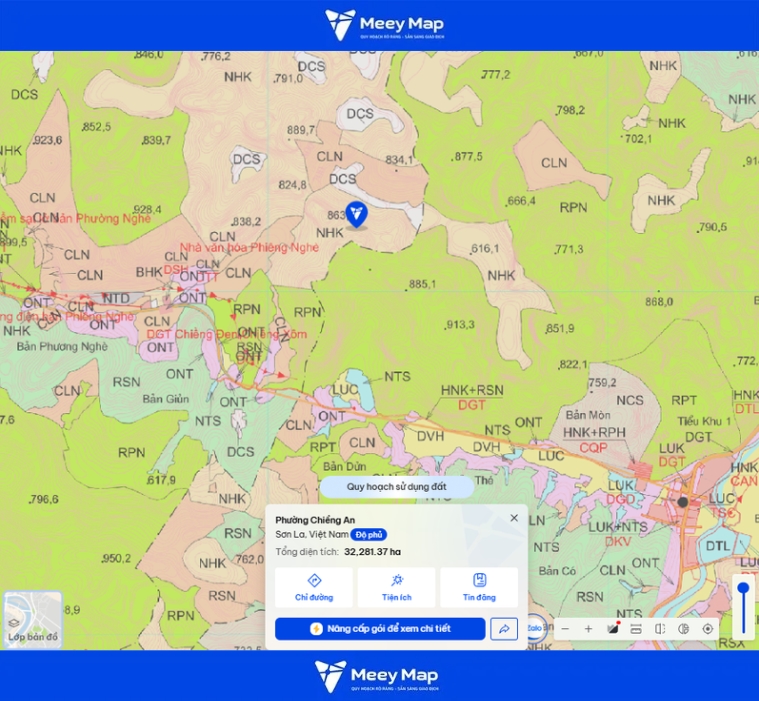Screen dimensions: 759x701
Task: Open the layer icon with red dot
Action: tap(613, 628)
